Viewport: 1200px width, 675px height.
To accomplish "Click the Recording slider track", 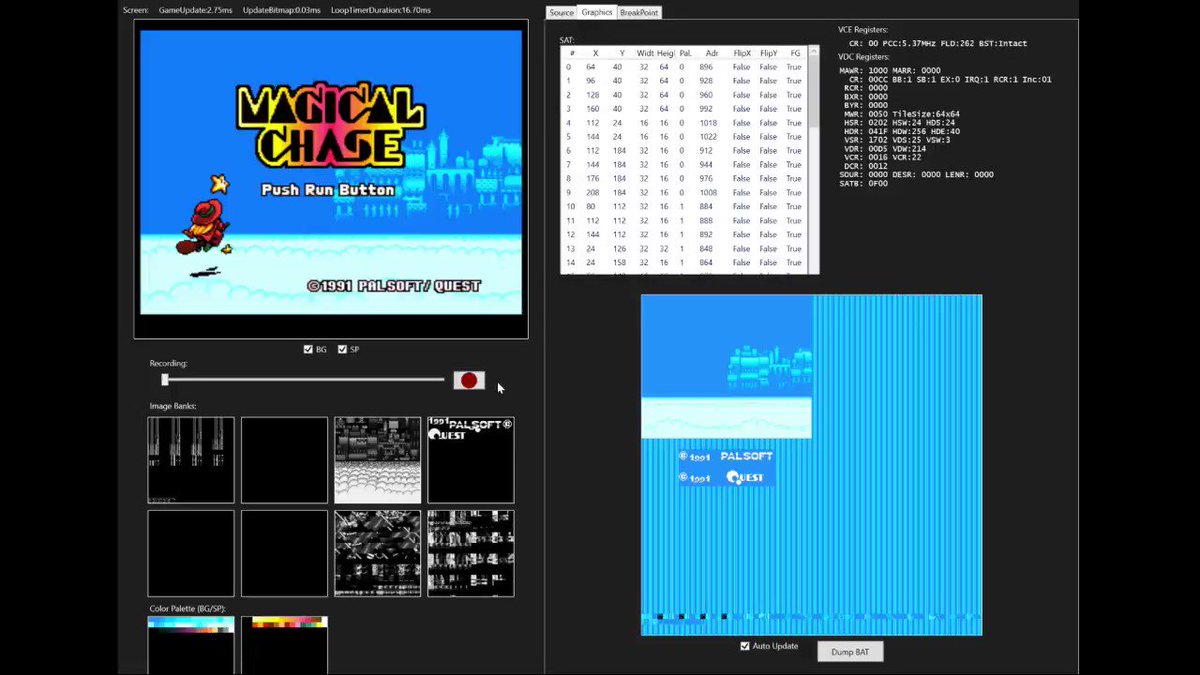I will pos(302,379).
